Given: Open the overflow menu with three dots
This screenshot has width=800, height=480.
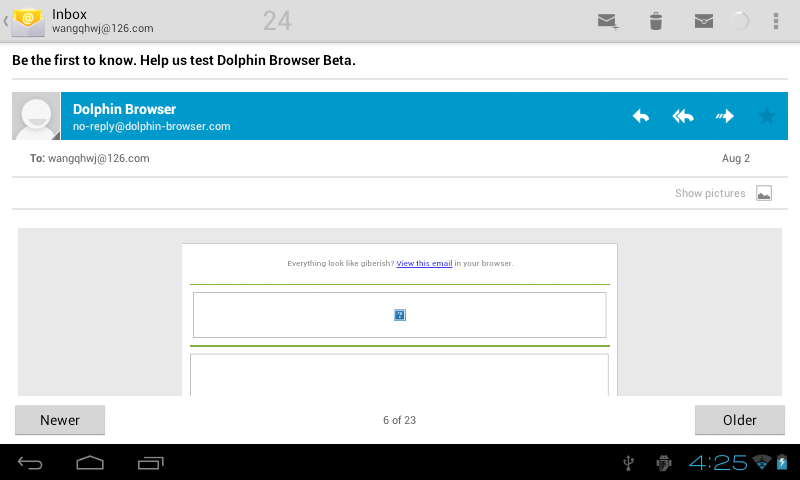Looking at the screenshot, I should point(776,21).
